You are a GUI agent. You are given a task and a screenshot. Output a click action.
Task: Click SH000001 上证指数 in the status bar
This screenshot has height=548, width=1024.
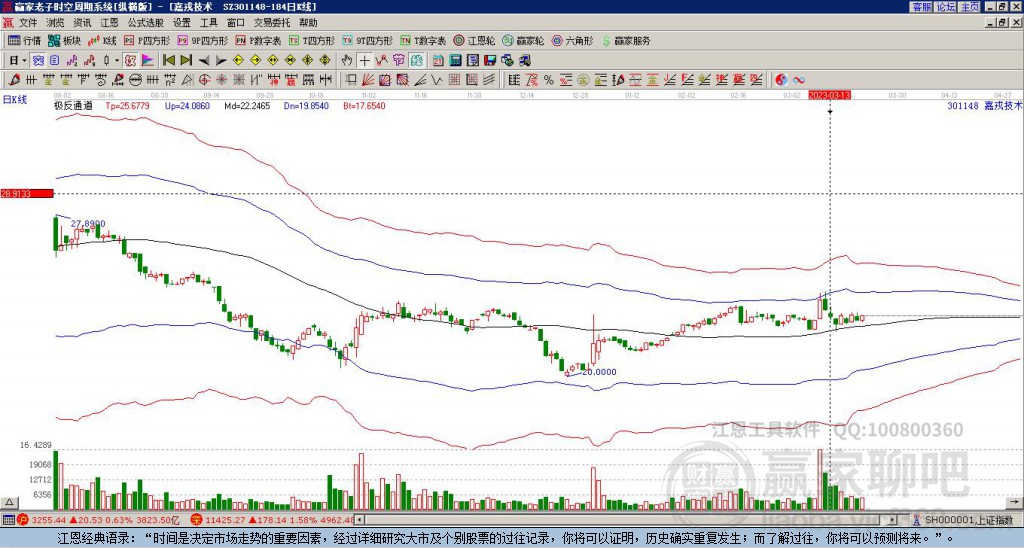click(969, 520)
